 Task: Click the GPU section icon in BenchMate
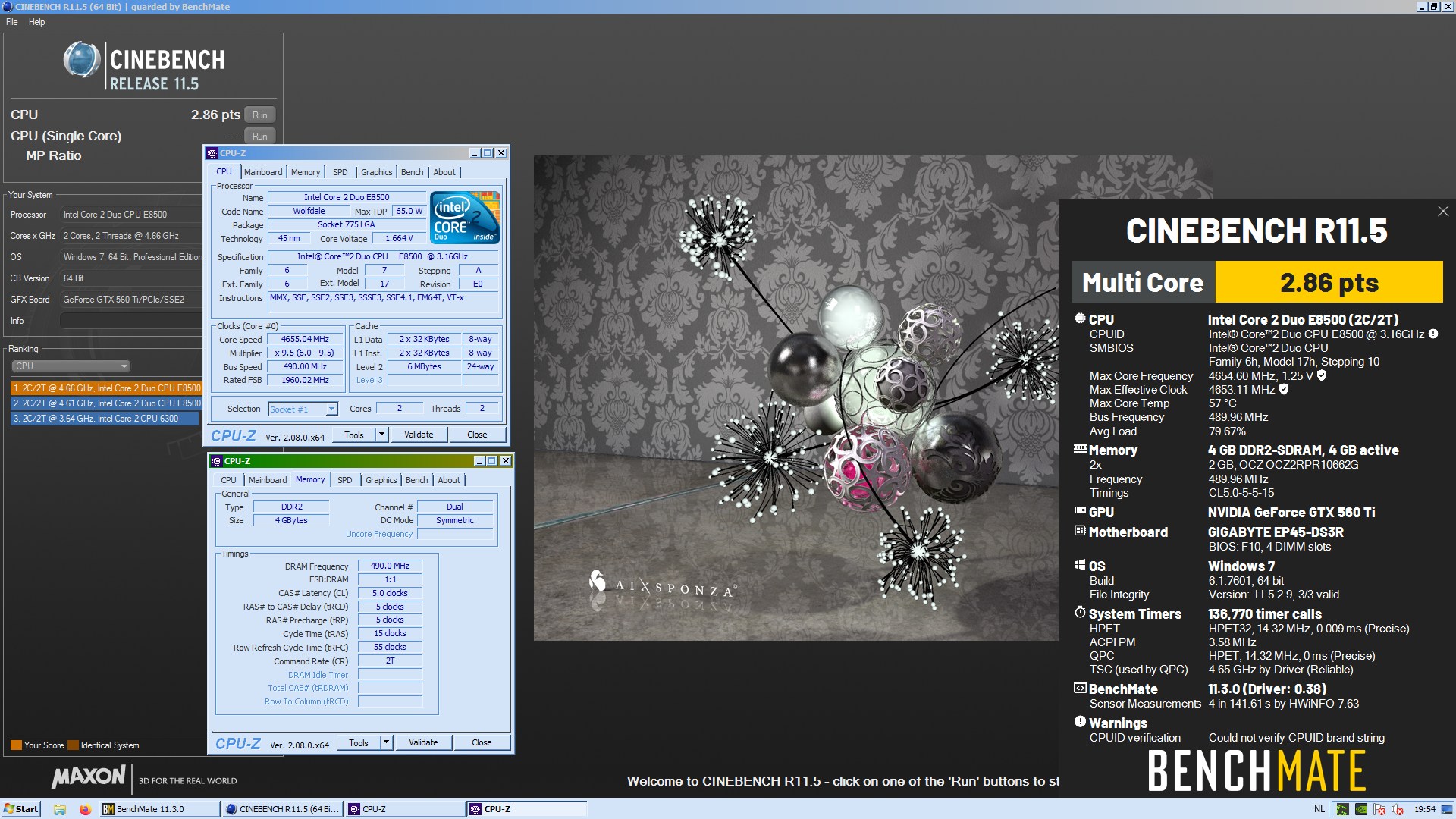[x=1080, y=512]
